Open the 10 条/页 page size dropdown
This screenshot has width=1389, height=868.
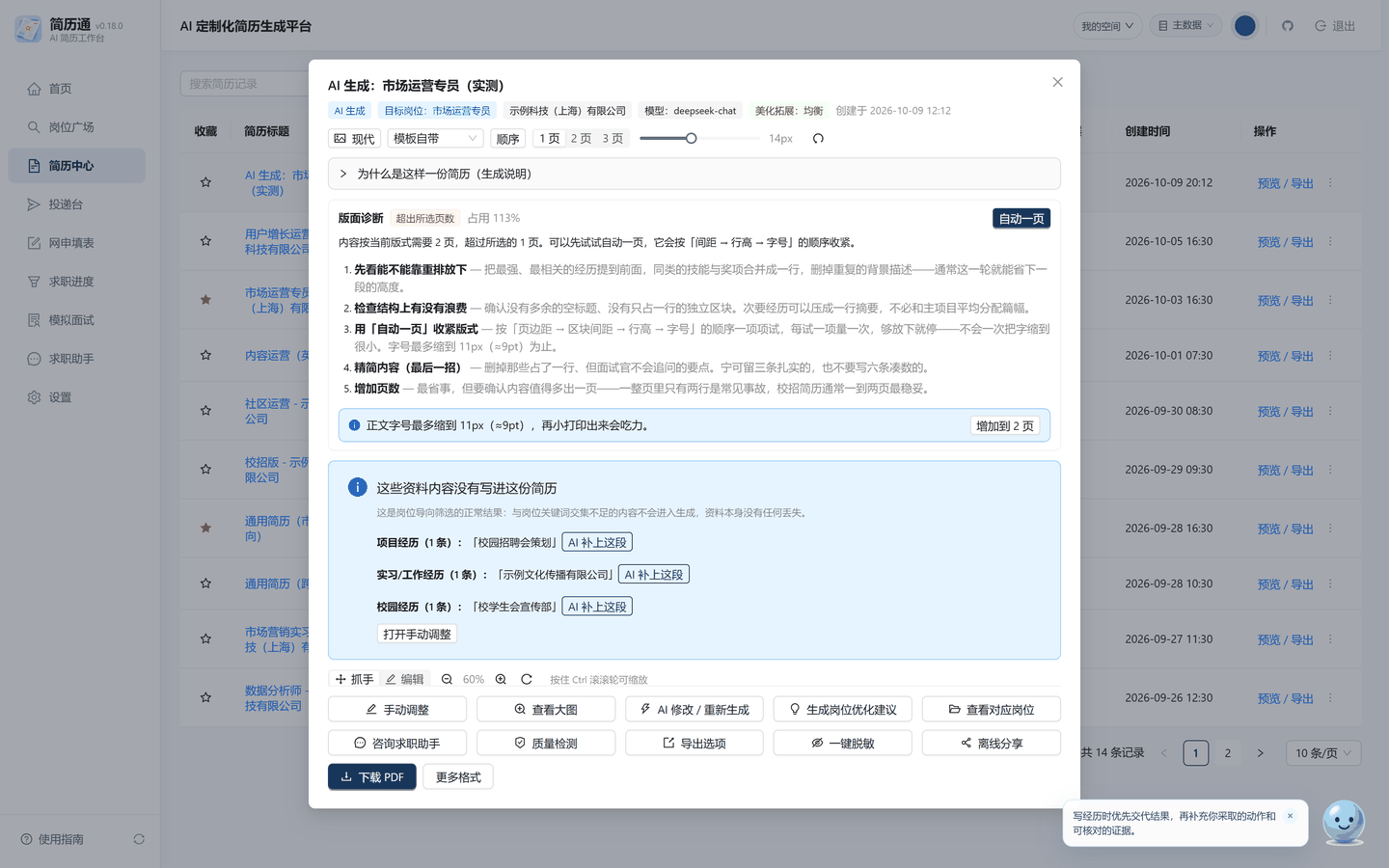click(x=1323, y=753)
